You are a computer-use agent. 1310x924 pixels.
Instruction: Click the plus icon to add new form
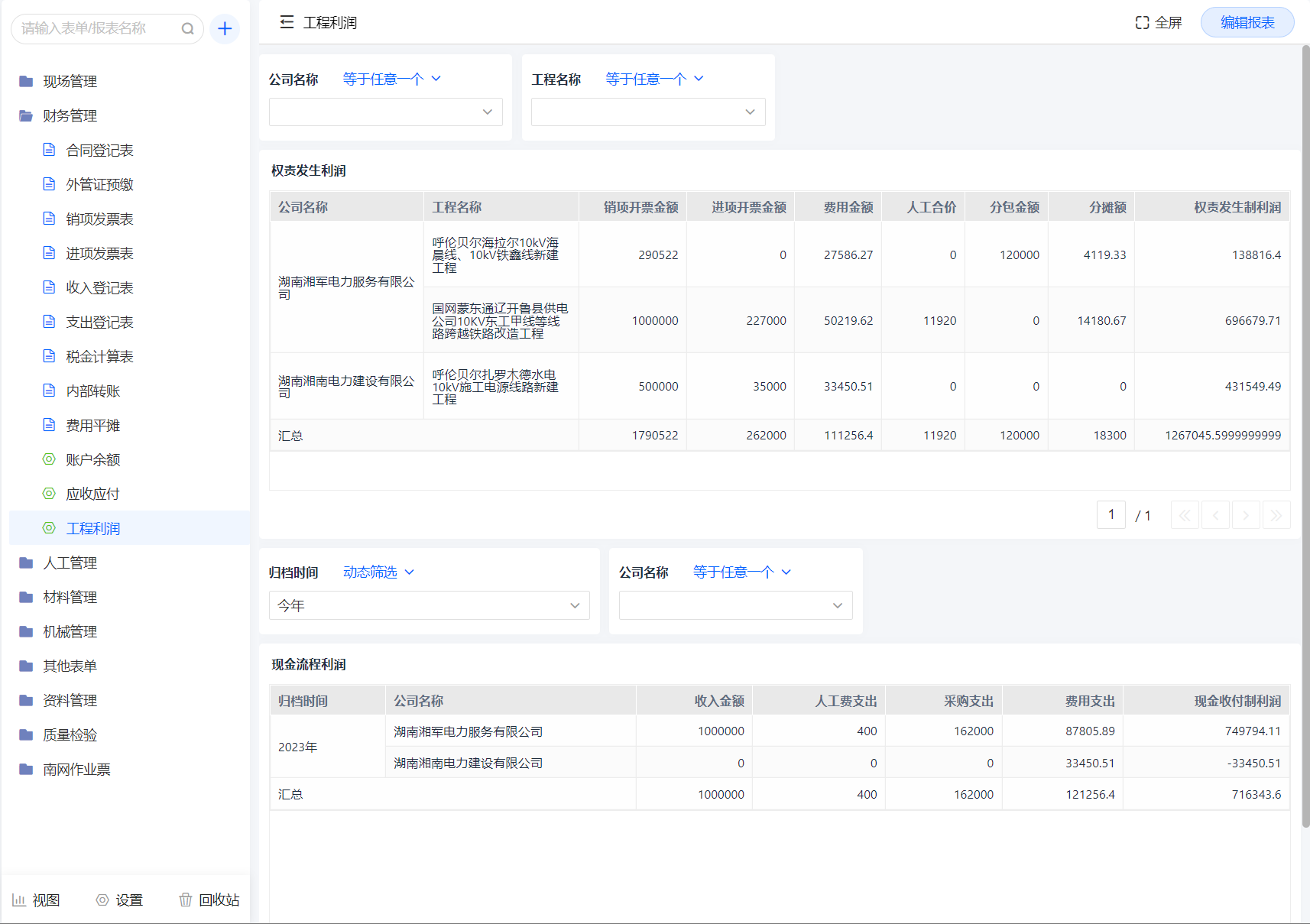pos(225,29)
